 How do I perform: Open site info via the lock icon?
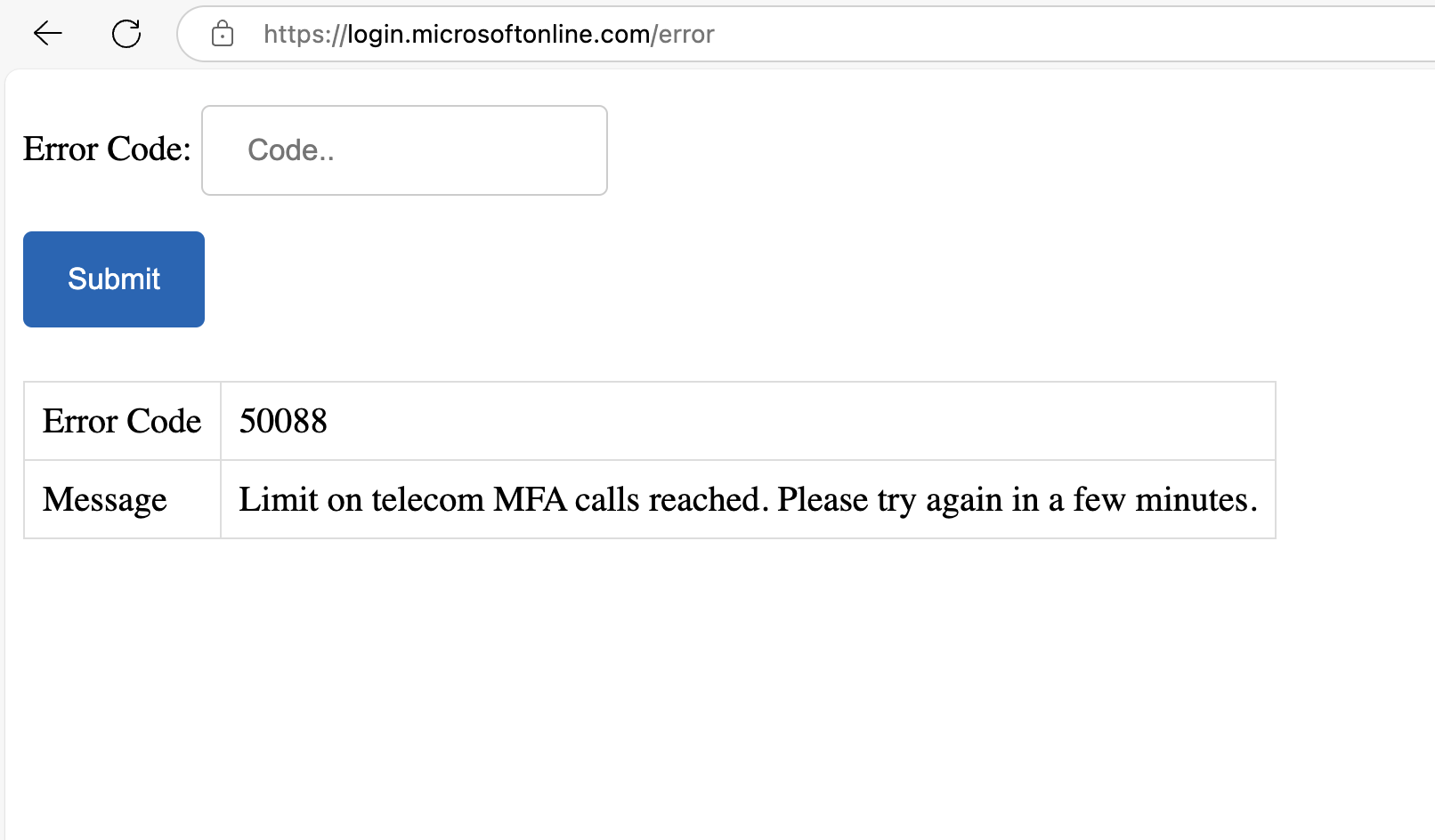pyautogui.click(x=223, y=34)
